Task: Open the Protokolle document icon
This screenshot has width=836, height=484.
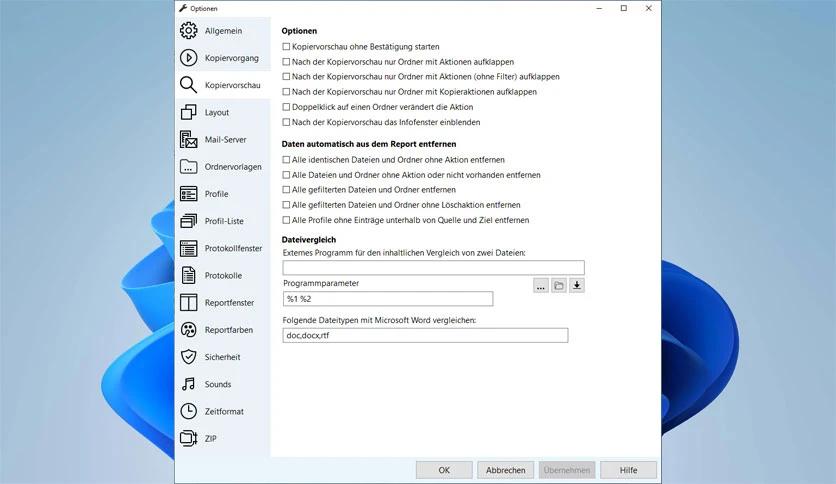Action: 188,276
